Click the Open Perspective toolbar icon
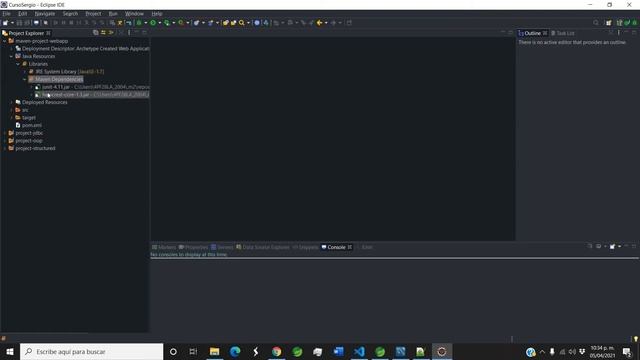 (609, 23)
